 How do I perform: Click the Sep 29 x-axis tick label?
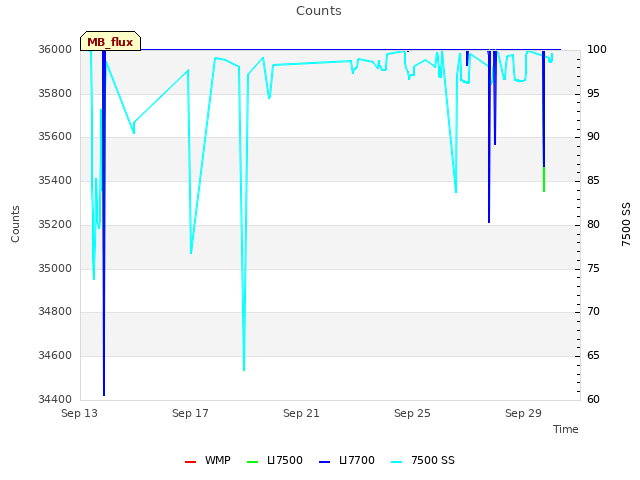(x=523, y=413)
